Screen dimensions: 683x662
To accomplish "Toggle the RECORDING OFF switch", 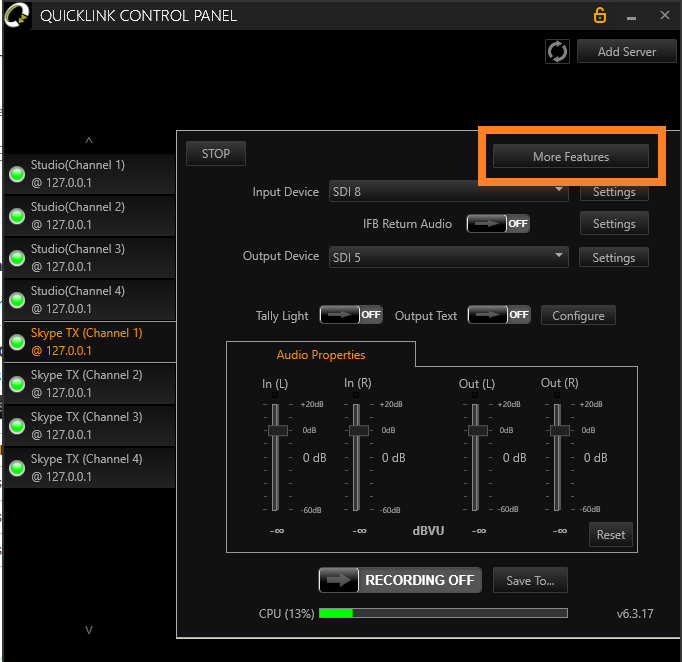I will click(x=400, y=580).
